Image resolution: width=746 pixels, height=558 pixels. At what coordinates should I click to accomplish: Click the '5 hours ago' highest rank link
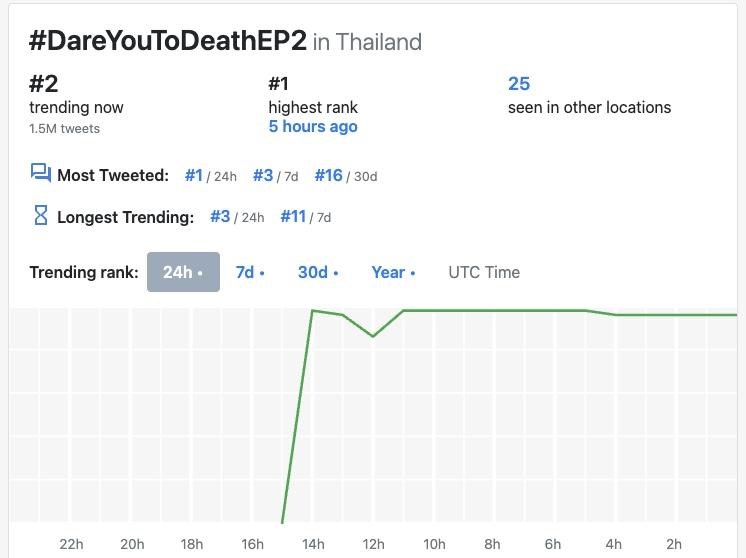coord(313,127)
